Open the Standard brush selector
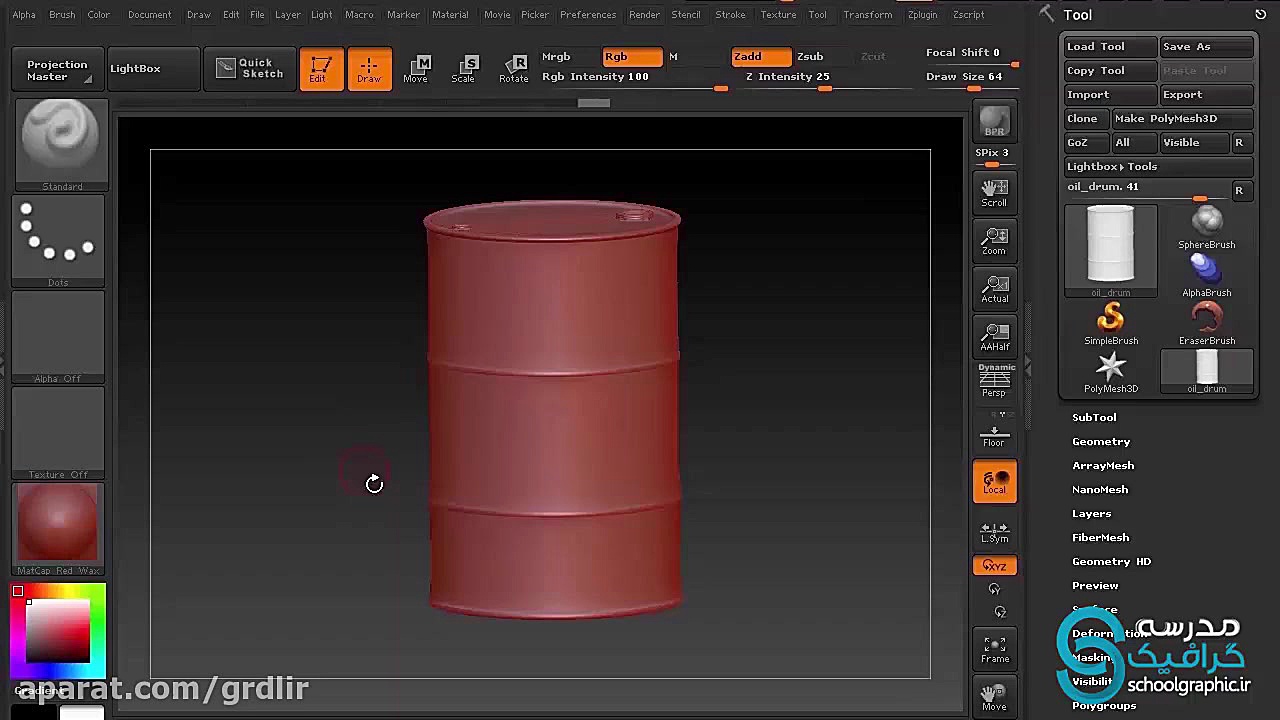The height and width of the screenshot is (720, 1280). [x=61, y=145]
